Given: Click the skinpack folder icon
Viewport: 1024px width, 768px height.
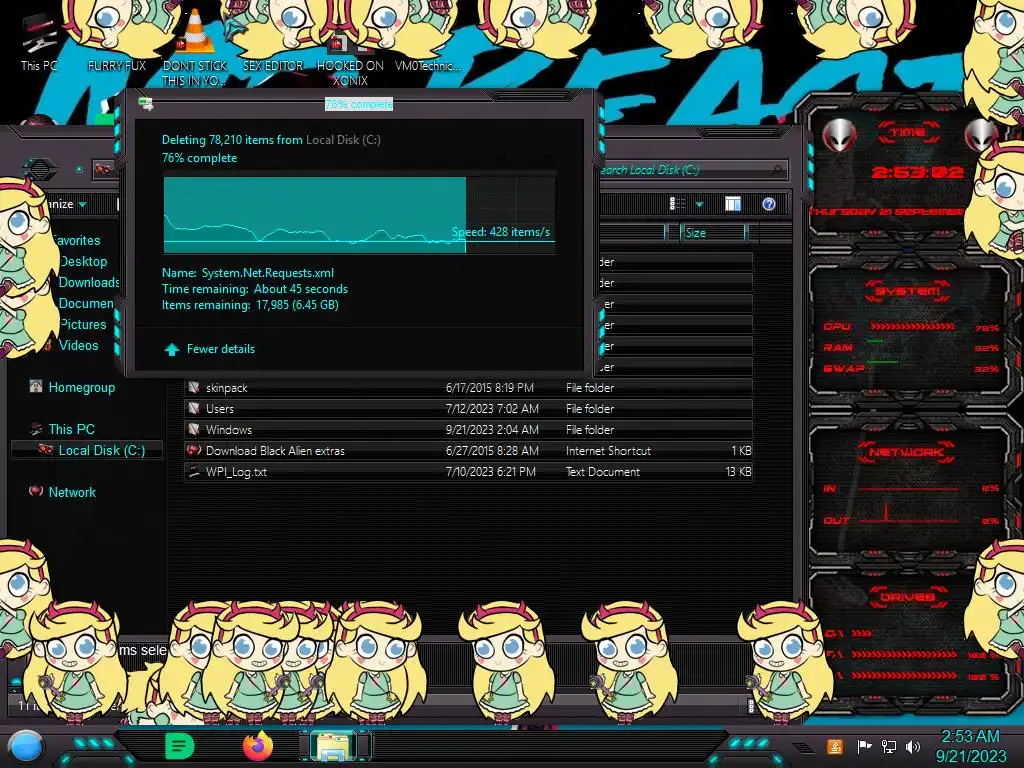Looking at the screenshot, I should (x=194, y=387).
